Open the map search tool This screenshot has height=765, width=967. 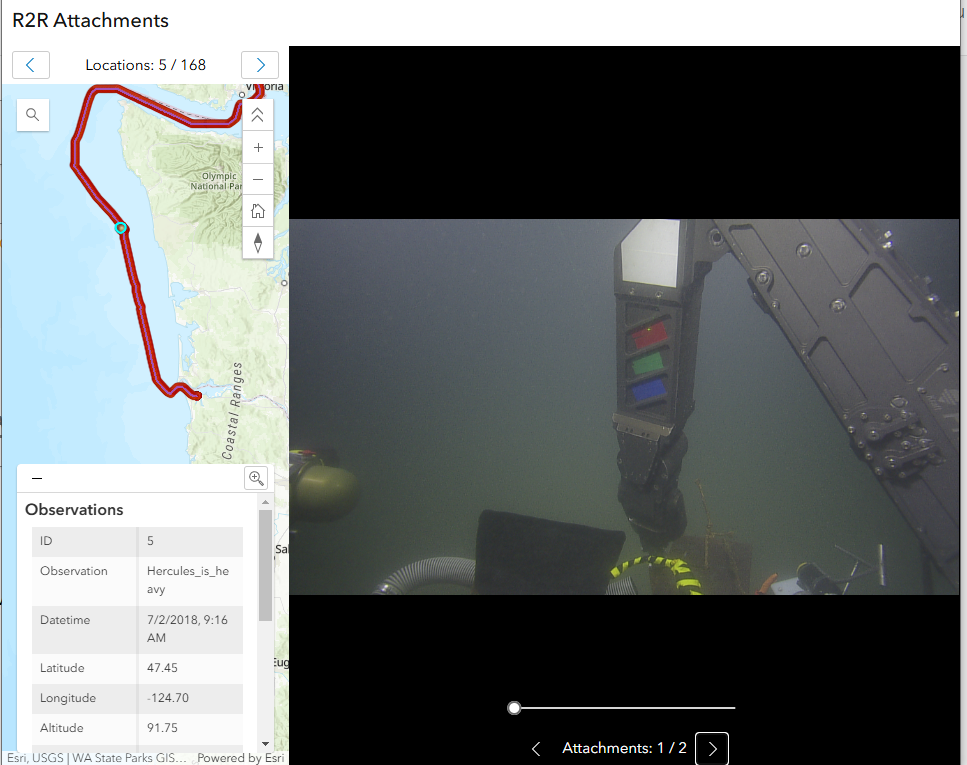pos(33,115)
